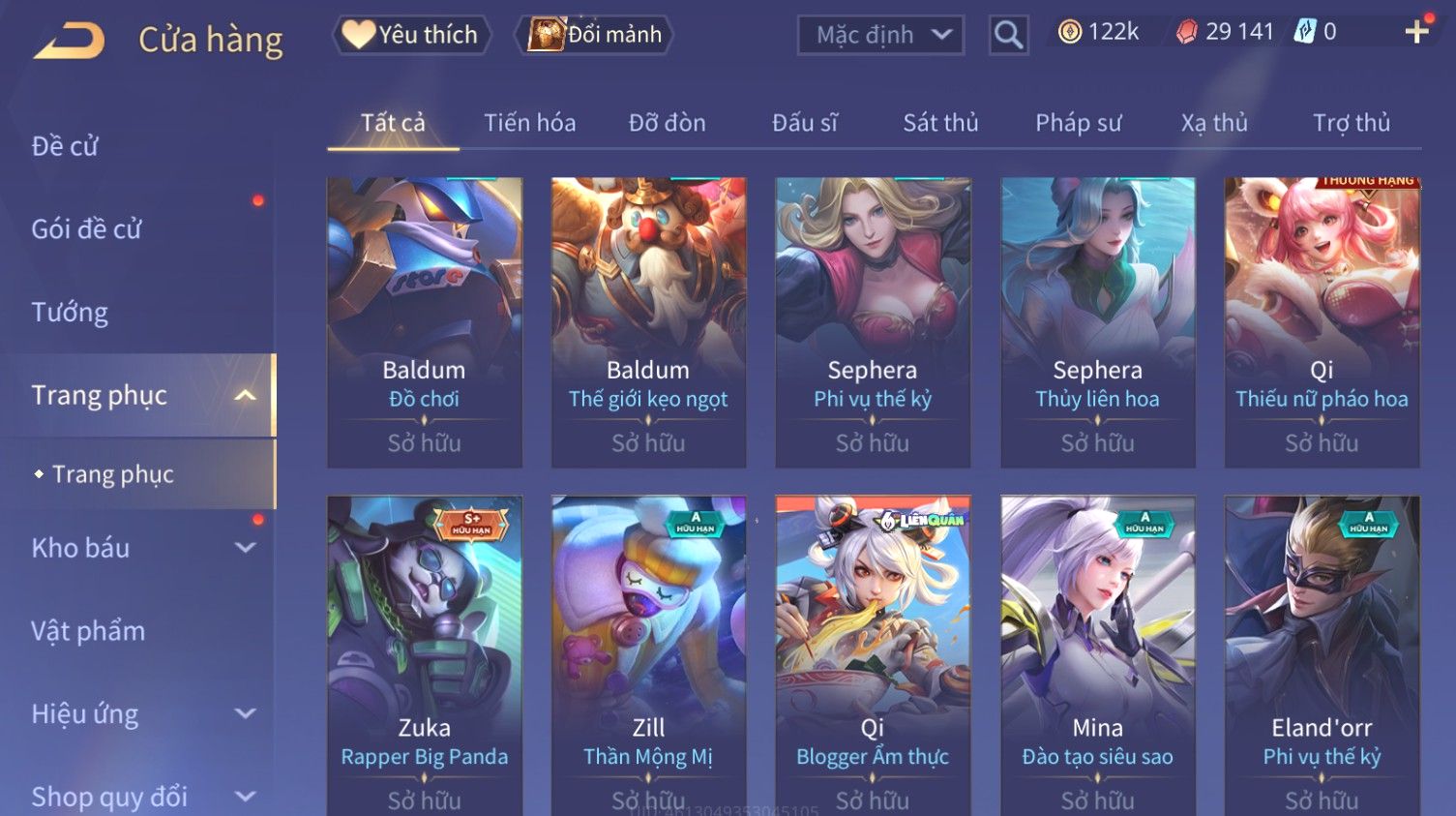Tap the blue voucher currency icon
Image resolution: width=1456 pixels, height=816 pixels.
click(1305, 33)
